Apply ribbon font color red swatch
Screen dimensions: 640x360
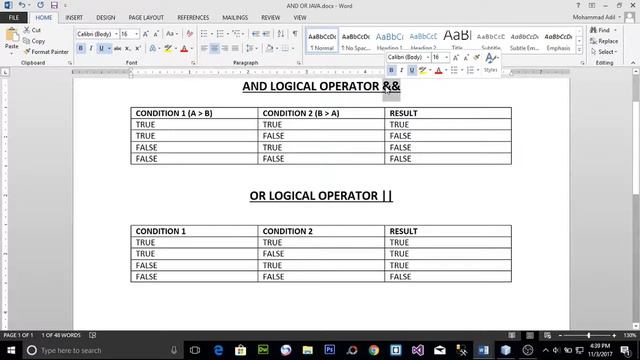(x=184, y=49)
